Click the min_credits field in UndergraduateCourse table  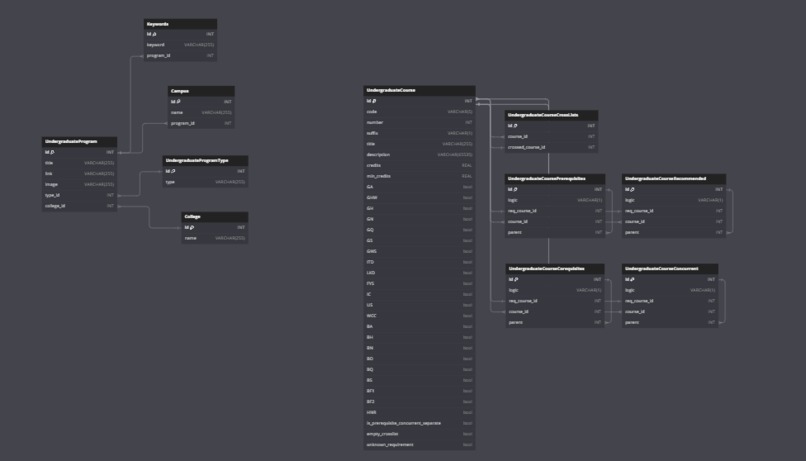(419, 176)
